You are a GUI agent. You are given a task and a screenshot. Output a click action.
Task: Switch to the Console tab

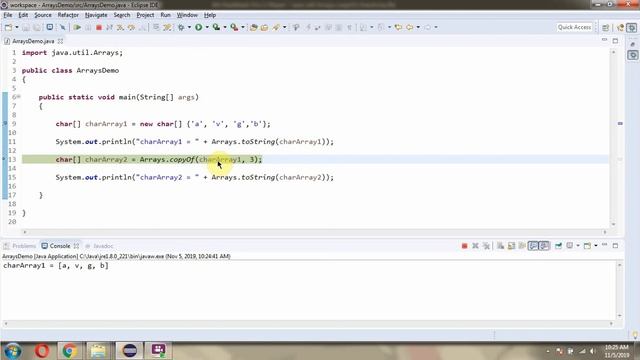[60, 246]
